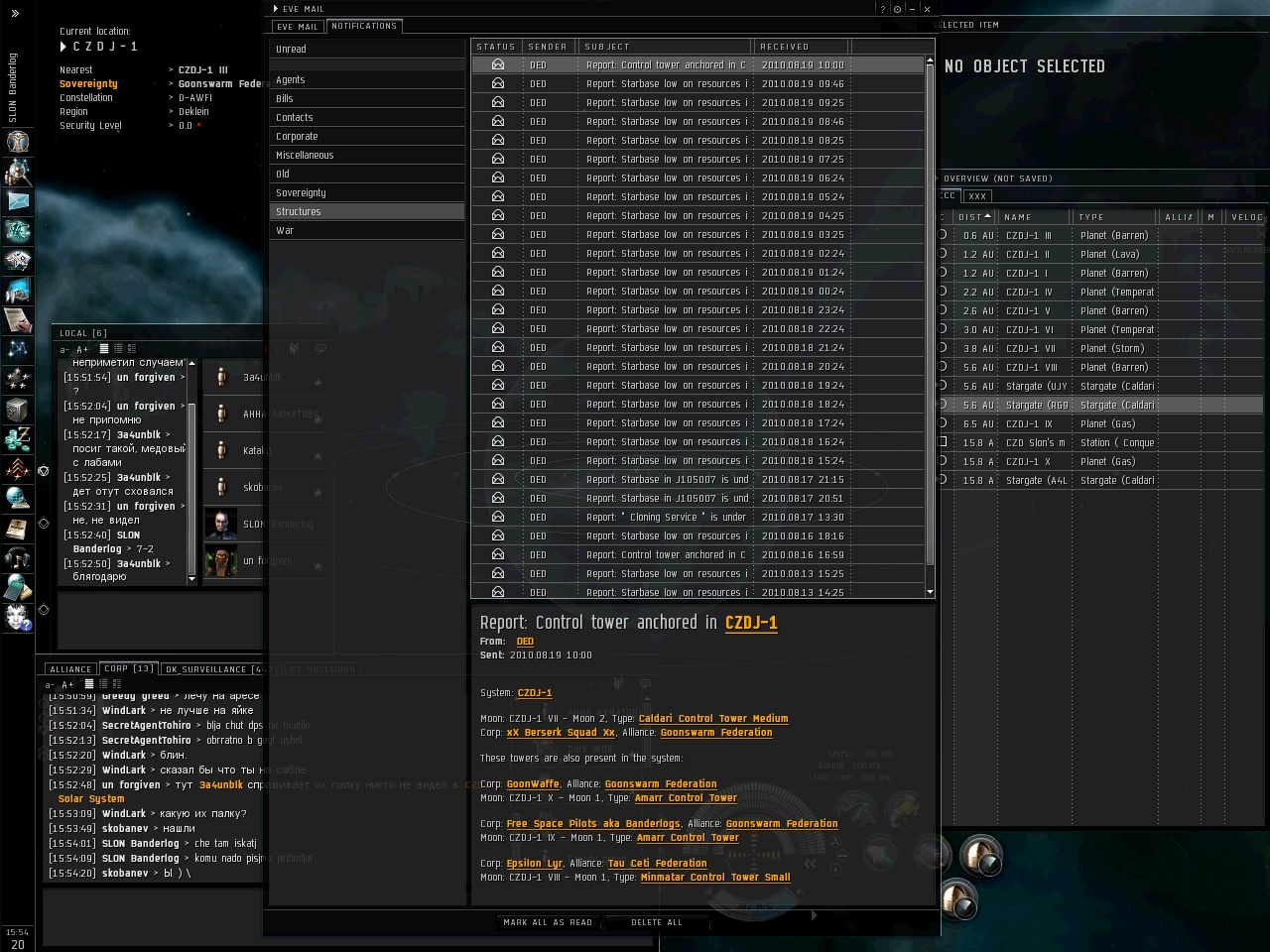Click scroll-down arrow in Local chat
Screen dimensions: 1270x952
pyautogui.click(x=191, y=580)
